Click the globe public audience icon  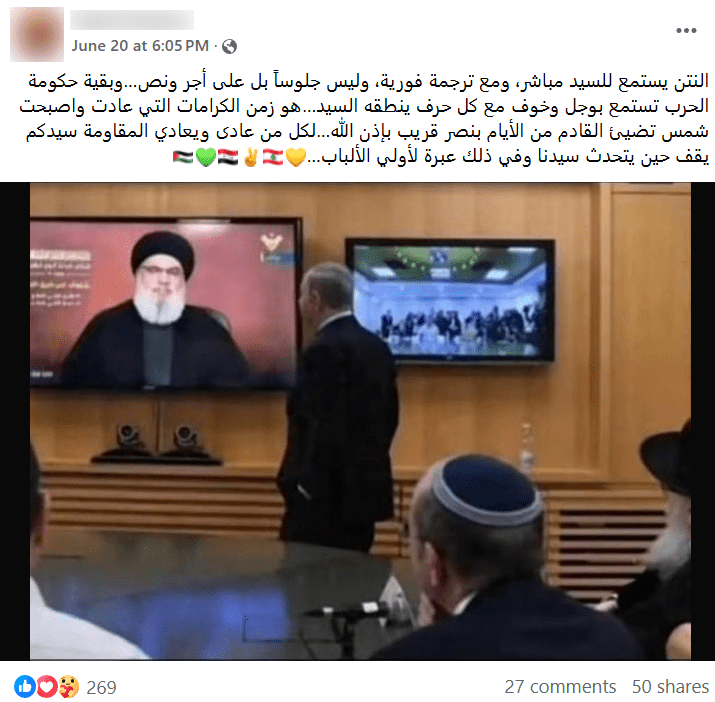[229, 46]
